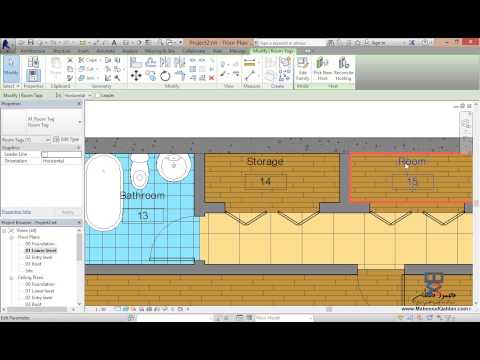Collapse the Floor Plans tree node
This screenshot has width=480, height=360.
coord(12,237)
